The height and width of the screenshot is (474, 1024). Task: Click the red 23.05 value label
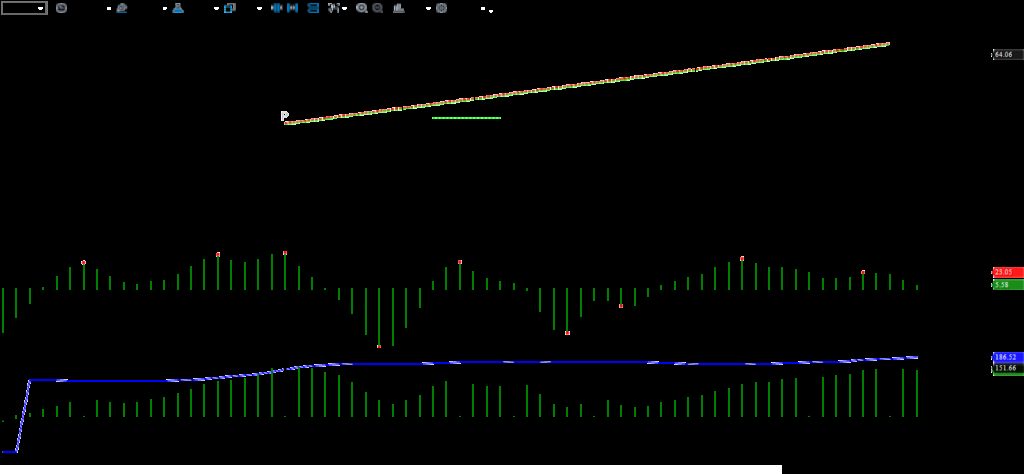[x=1007, y=272]
